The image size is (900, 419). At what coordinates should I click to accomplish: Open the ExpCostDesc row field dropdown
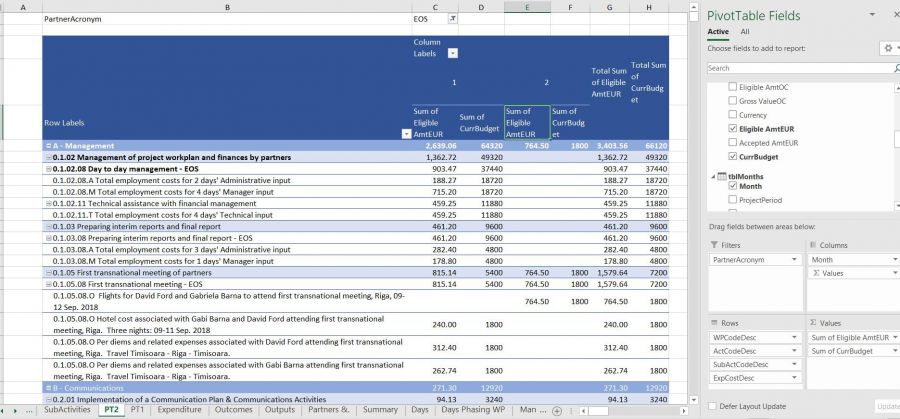click(795, 378)
